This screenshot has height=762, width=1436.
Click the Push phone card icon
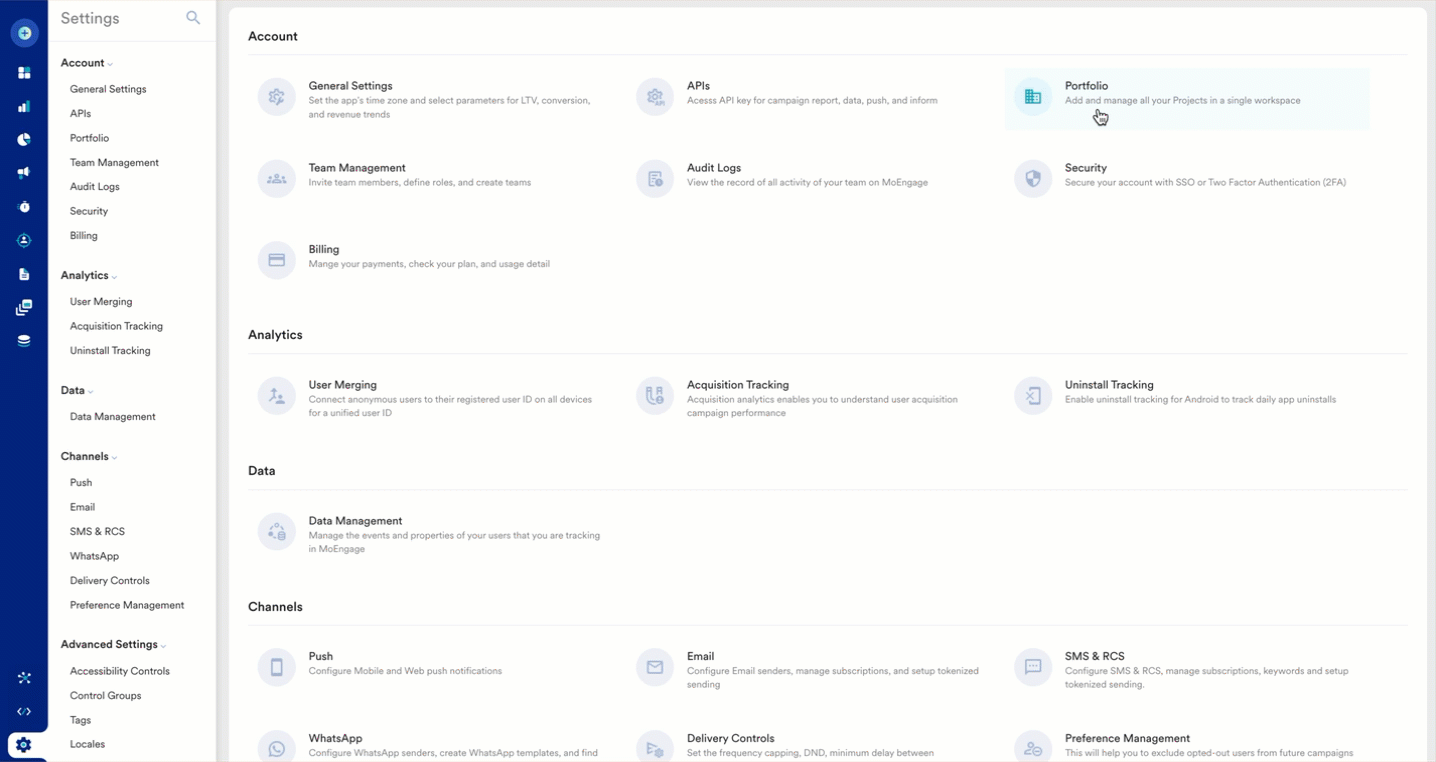click(277, 667)
